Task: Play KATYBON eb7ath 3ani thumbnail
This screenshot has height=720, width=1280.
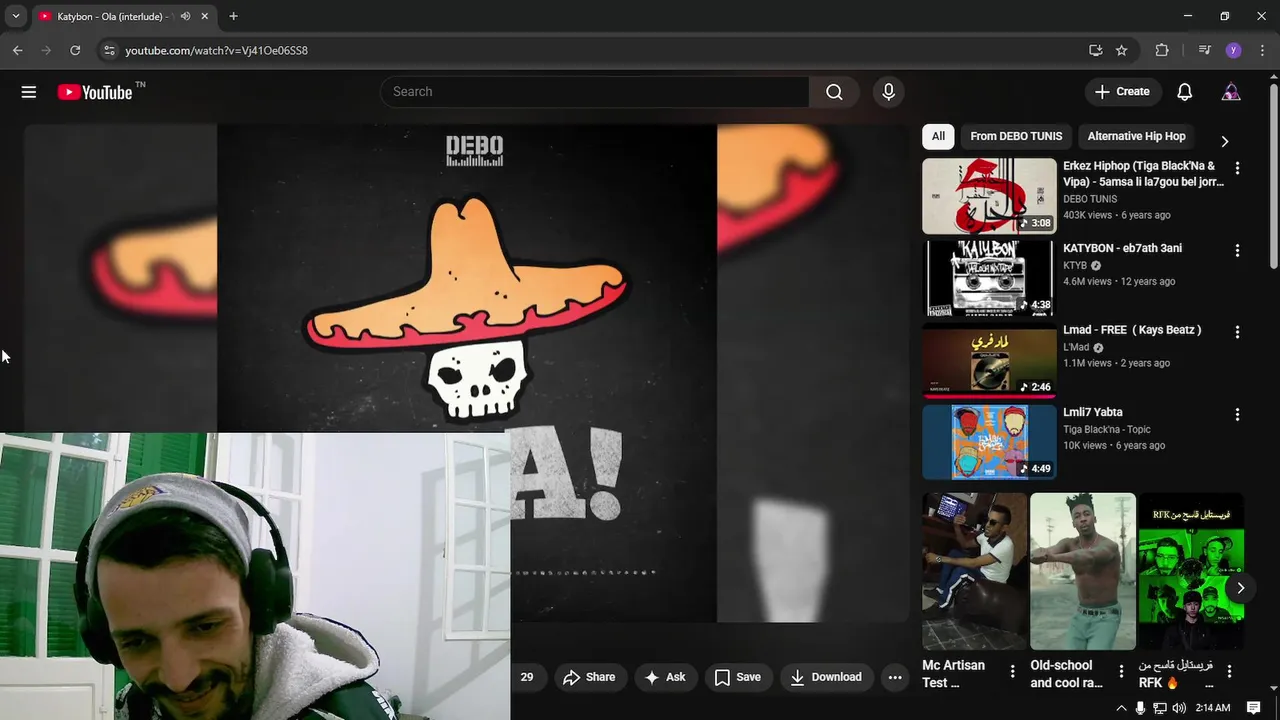Action: [989, 278]
